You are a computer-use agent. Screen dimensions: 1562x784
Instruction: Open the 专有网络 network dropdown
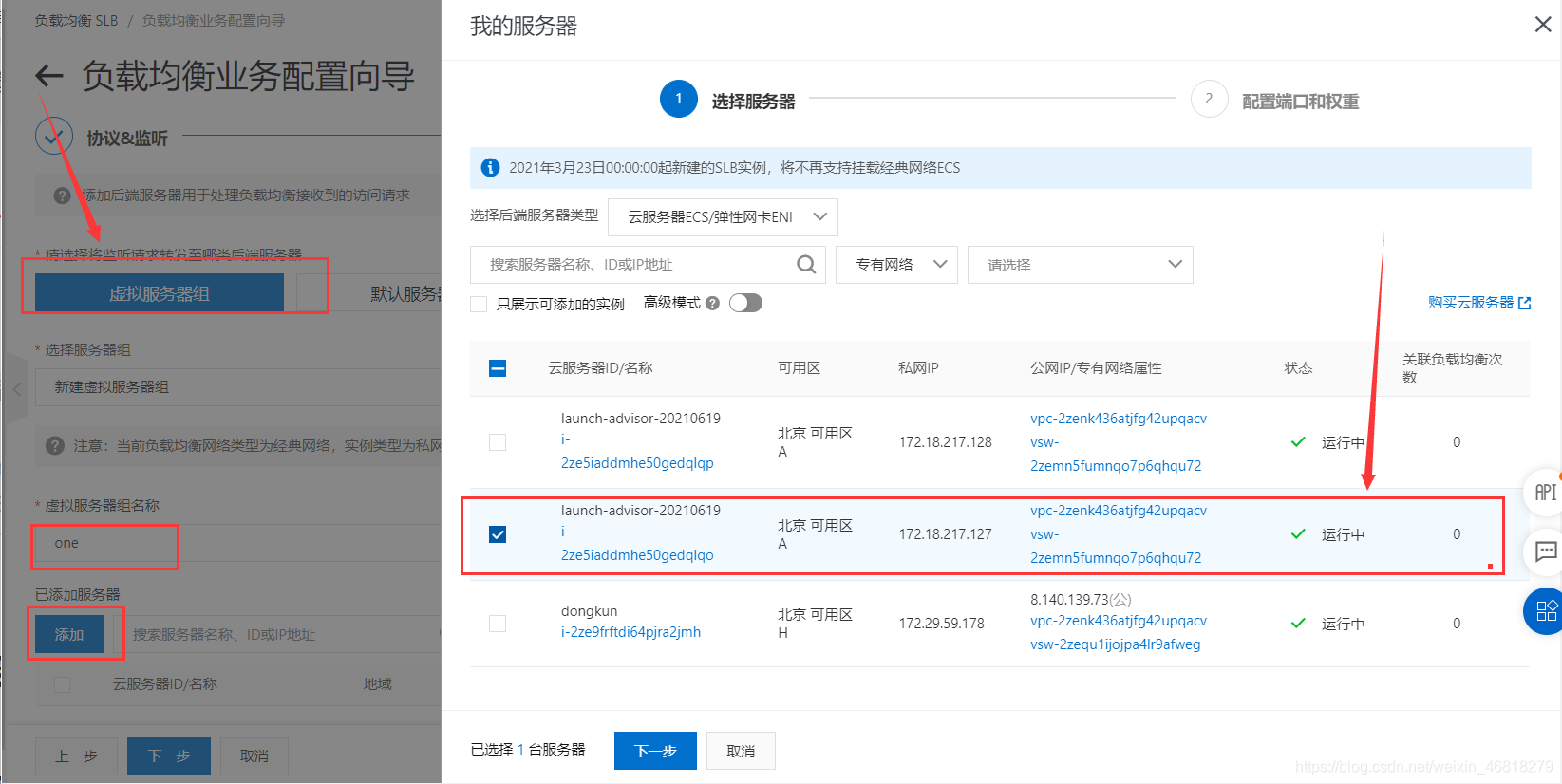(x=896, y=265)
